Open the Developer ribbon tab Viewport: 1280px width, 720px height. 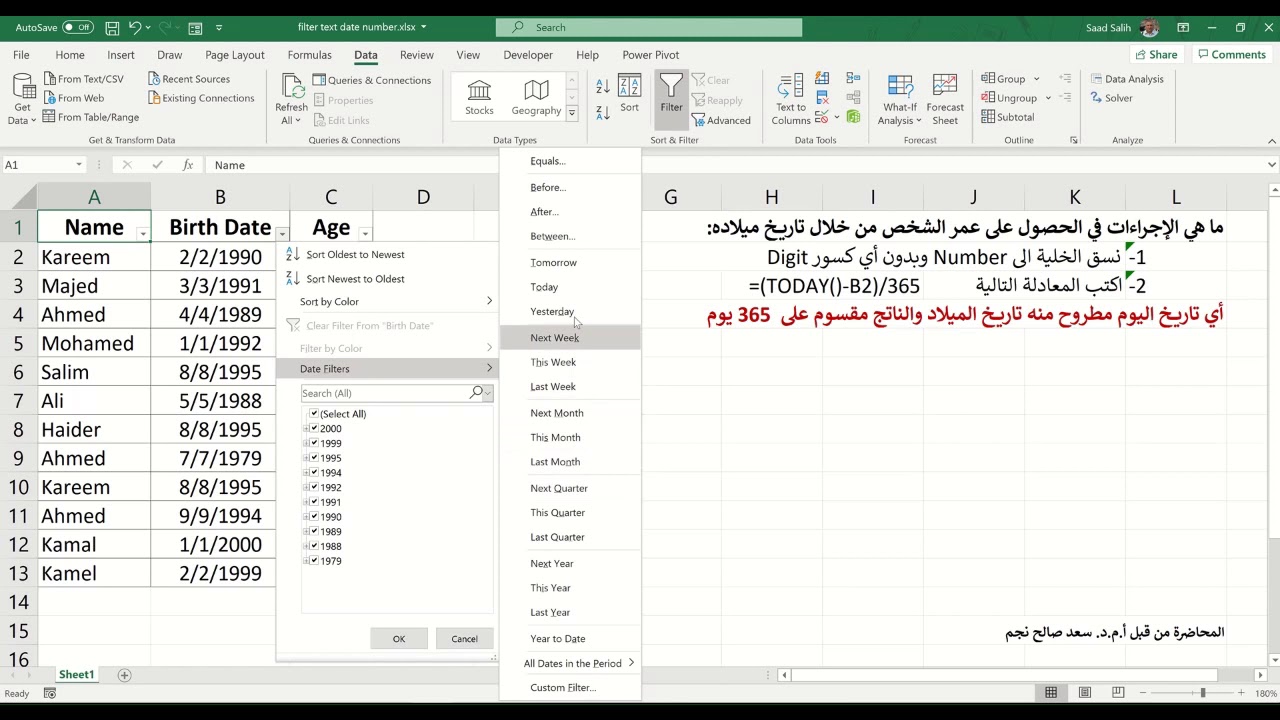(x=528, y=55)
